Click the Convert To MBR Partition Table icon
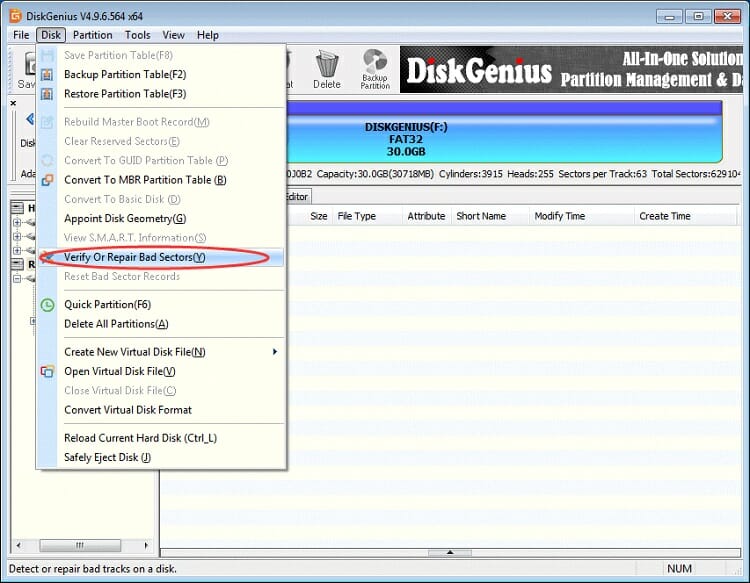 click(x=47, y=180)
